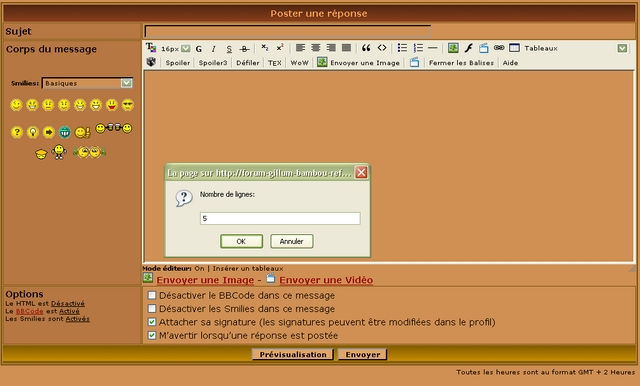Justify the text alignment
The image size is (640, 386).
click(x=346, y=48)
